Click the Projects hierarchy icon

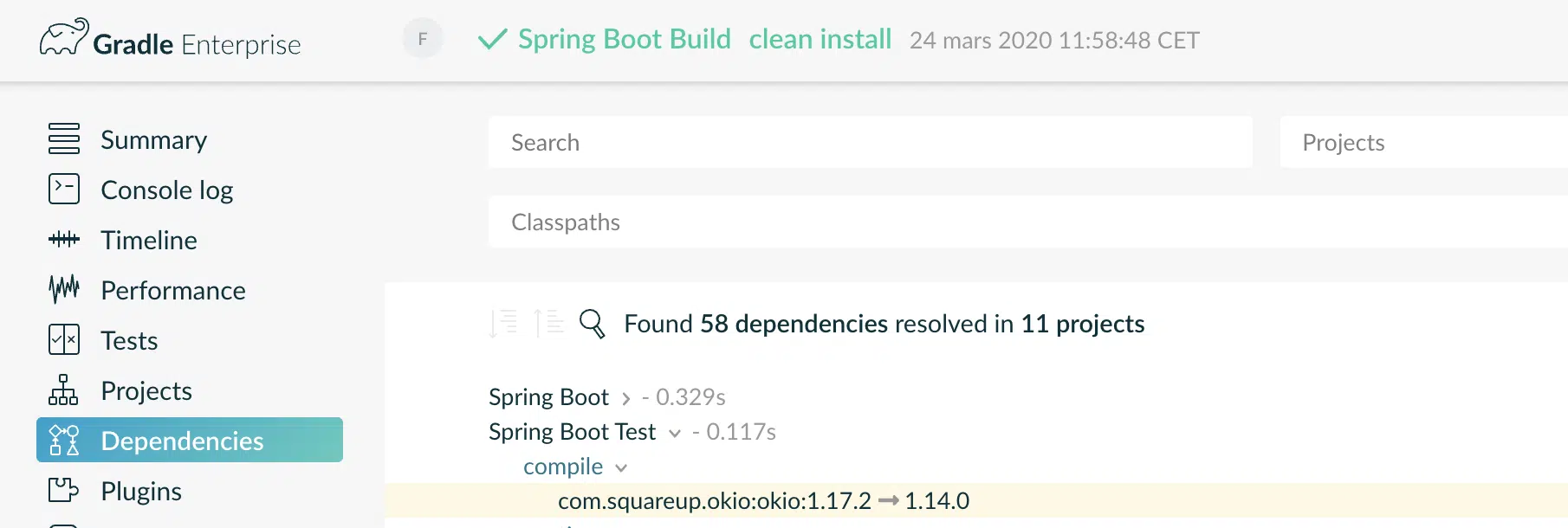[x=64, y=390]
